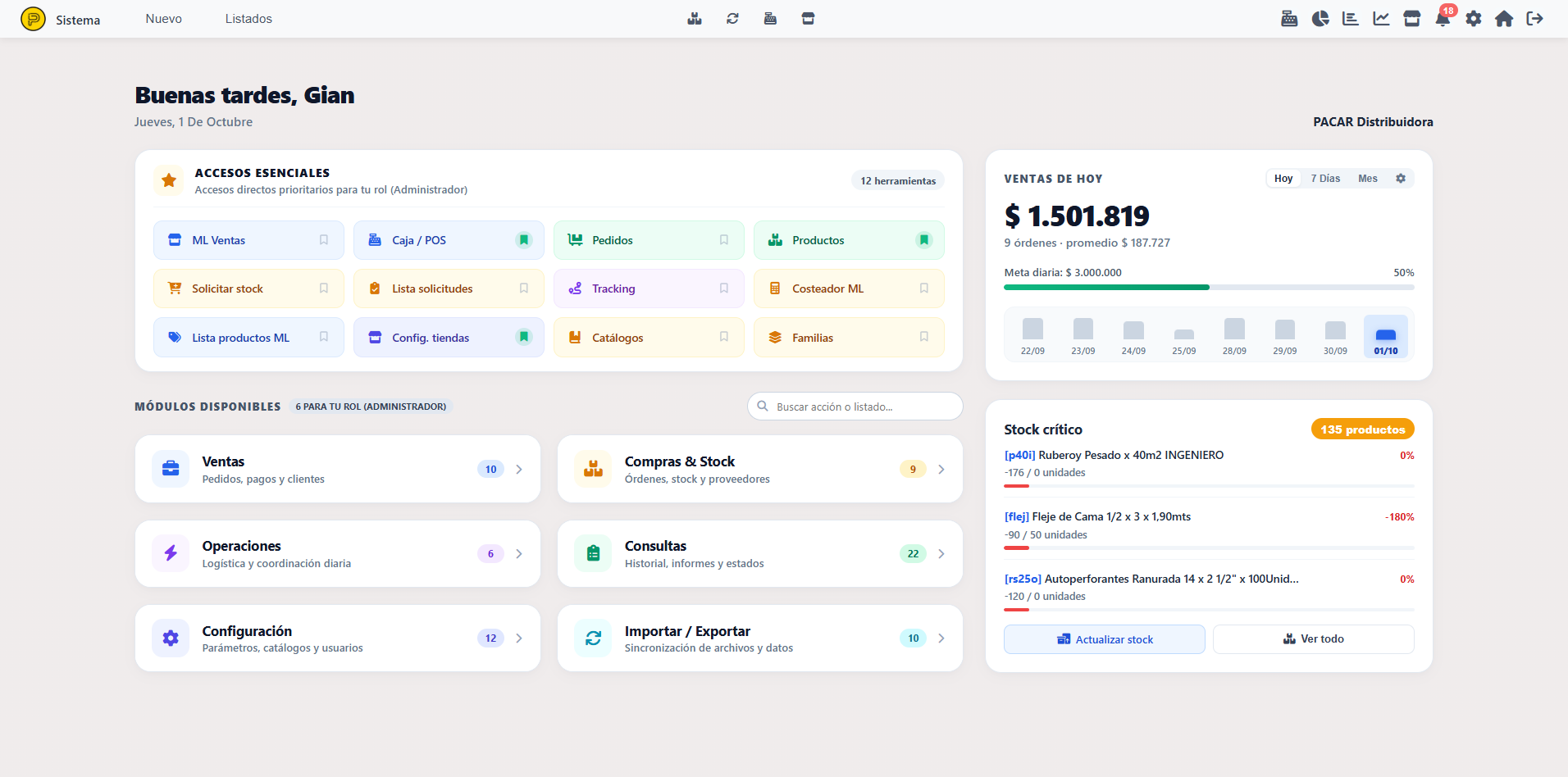This screenshot has width=1568, height=777.
Task: Click the Importar / Exportar sync icon
Action: 593,638
